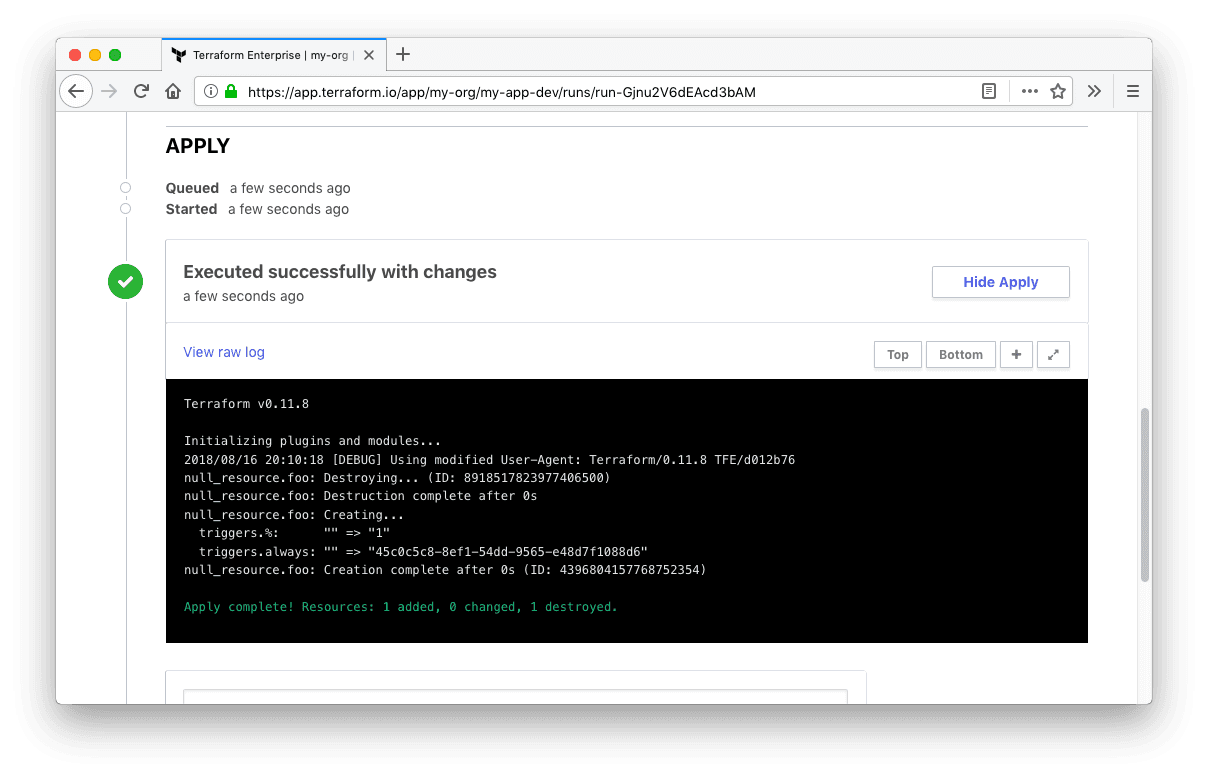
Task: Open the page actions ellipsis menu
Action: point(1029,91)
